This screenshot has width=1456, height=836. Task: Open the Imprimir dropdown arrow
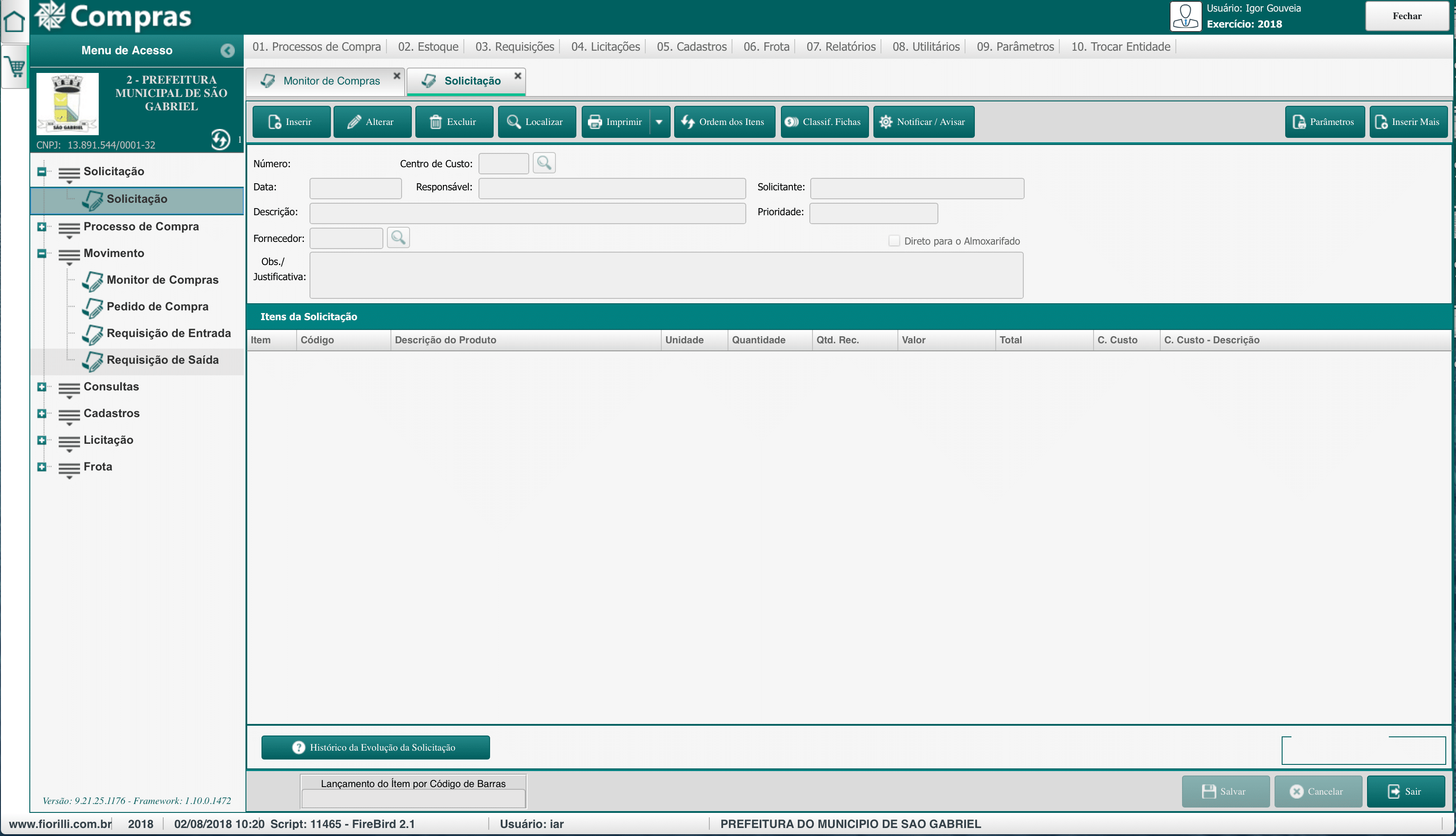659,122
